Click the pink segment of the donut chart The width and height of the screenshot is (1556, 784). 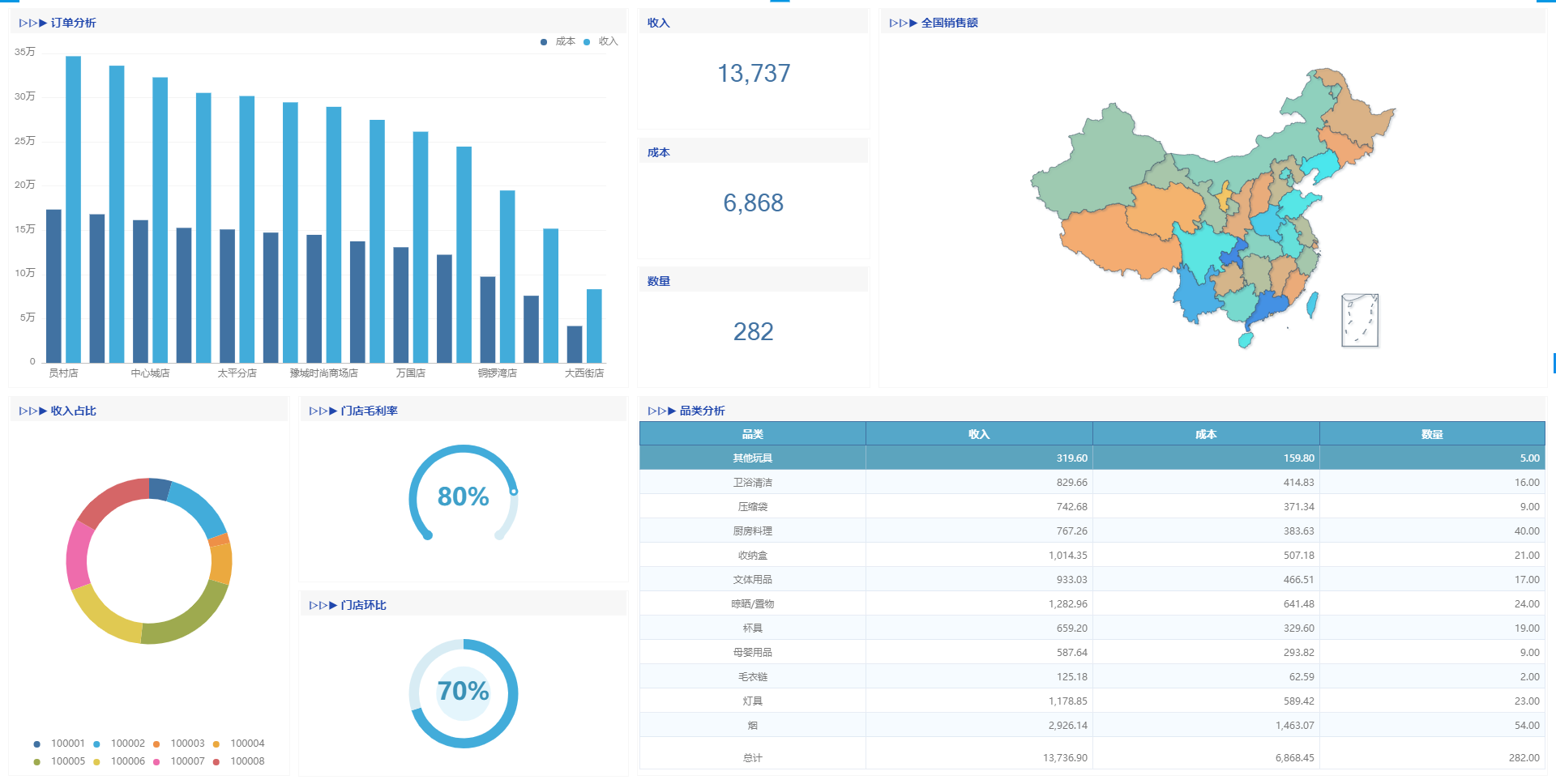coord(78,555)
